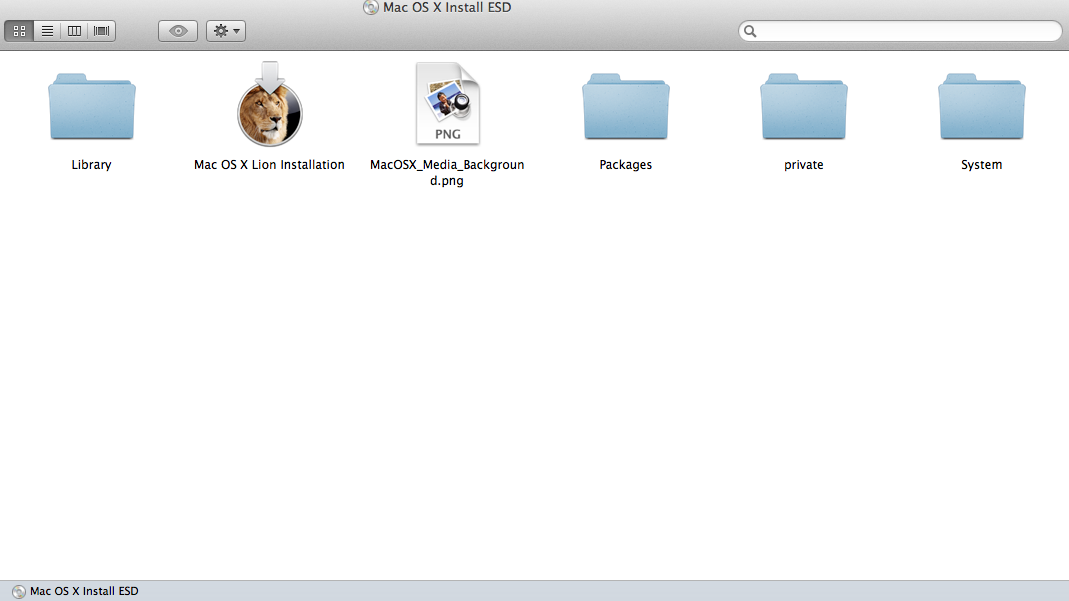Image resolution: width=1069 pixels, height=601 pixels.
Task: Click the 'Library' folder name label
Action: (91, 165)
